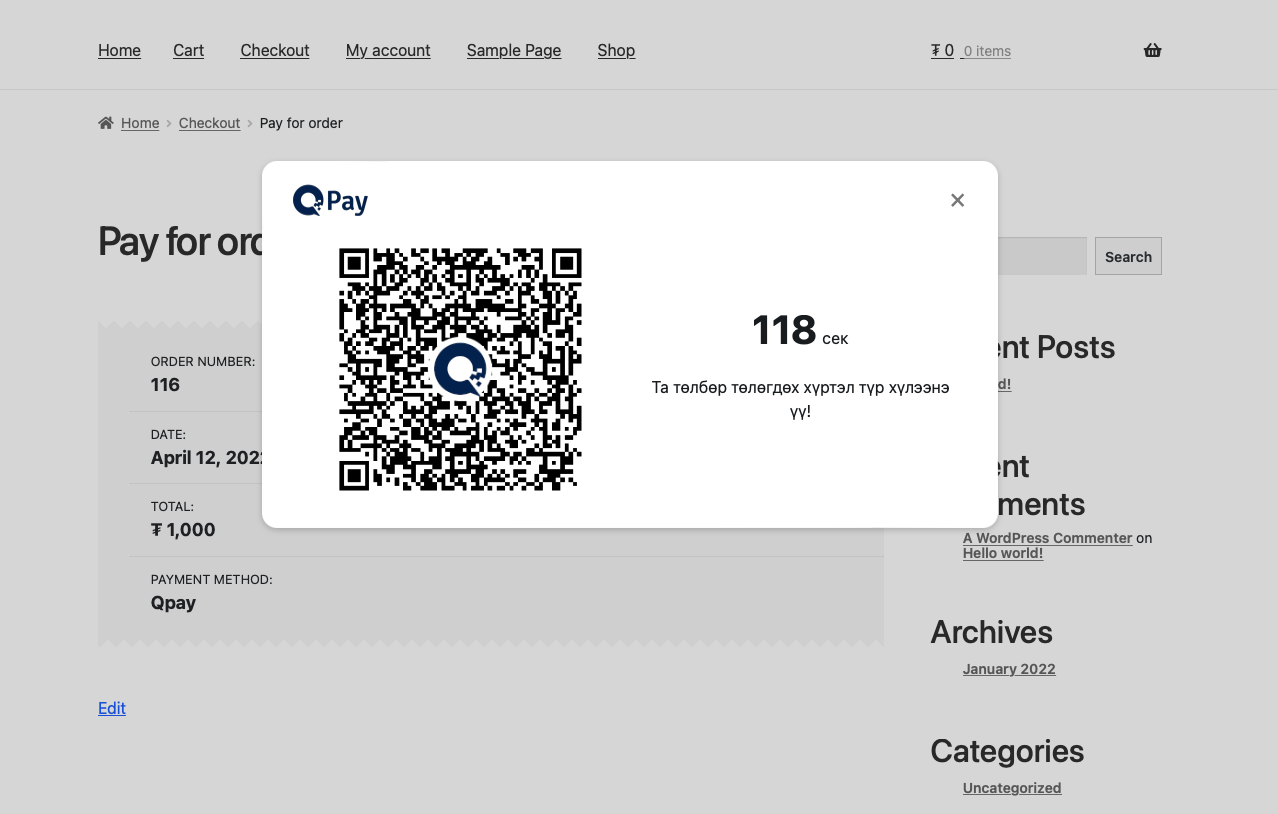Viewport: 1278px width, 814px height.
Task: Close the QPay payment popup
Action: [957, 200]
